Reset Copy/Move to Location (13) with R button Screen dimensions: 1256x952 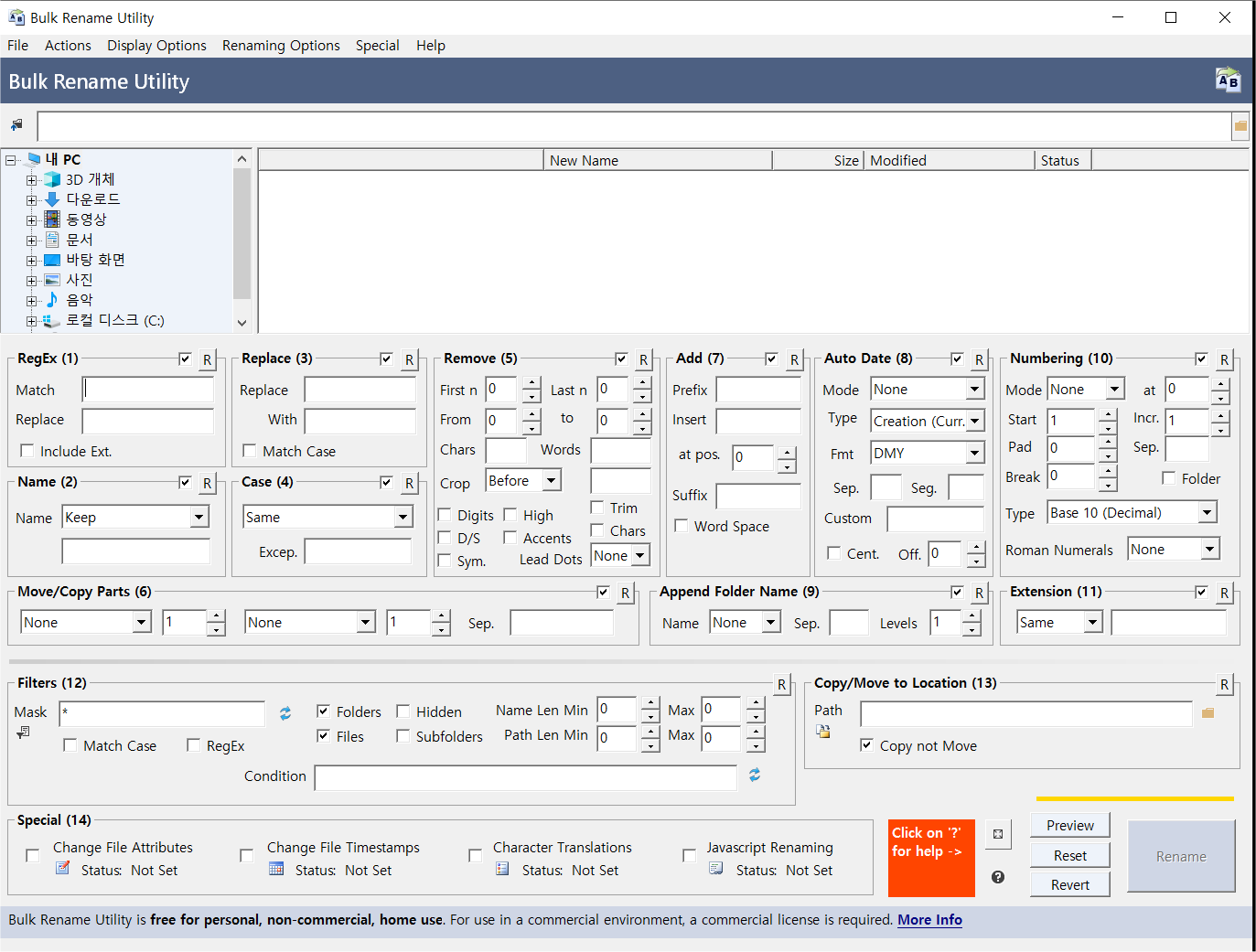pos(1224,684)
